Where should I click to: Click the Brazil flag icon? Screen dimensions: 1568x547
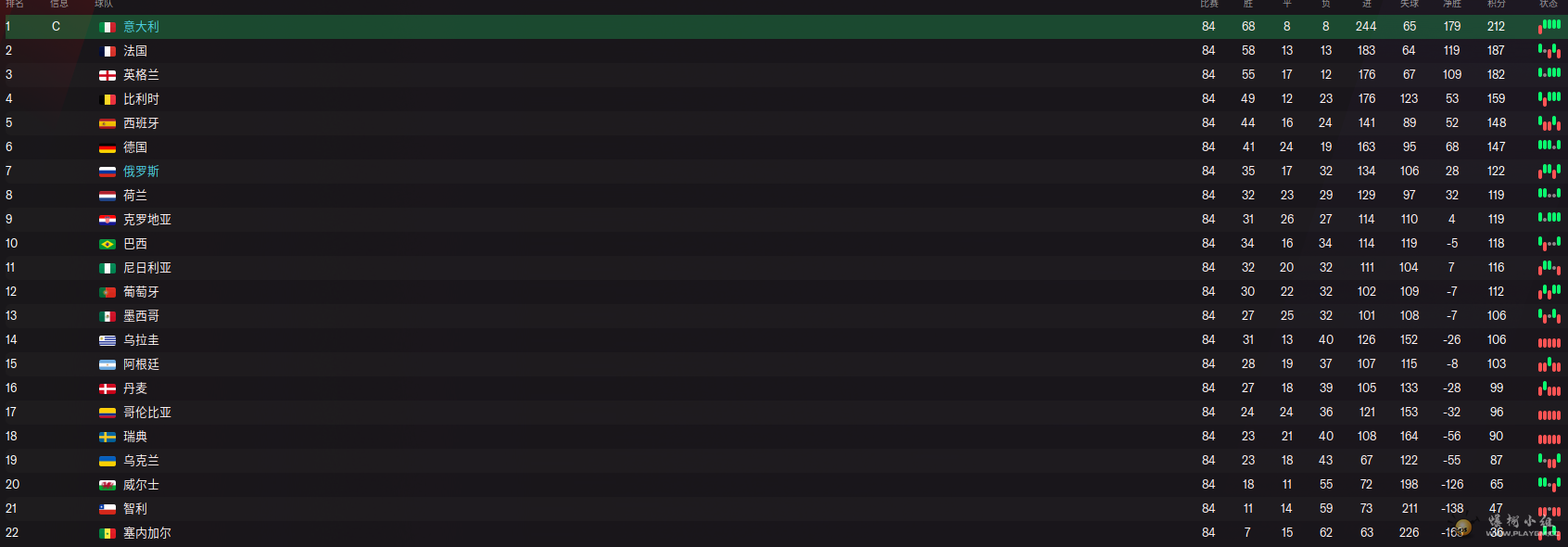pyautogui.click(x=107, y=244)
